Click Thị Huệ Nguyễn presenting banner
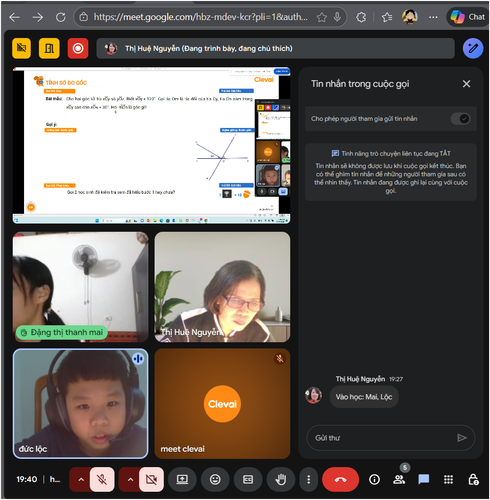The image size is (490, 500). 275,48
